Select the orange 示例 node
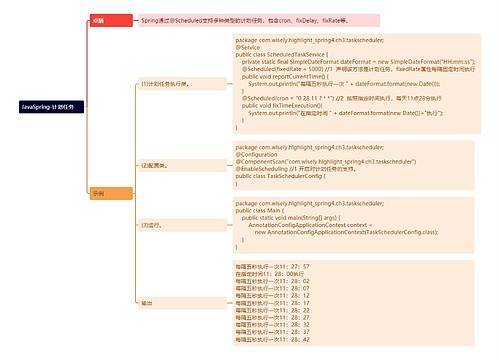This screenshot has width=500, height=360. tap(111, 193)
